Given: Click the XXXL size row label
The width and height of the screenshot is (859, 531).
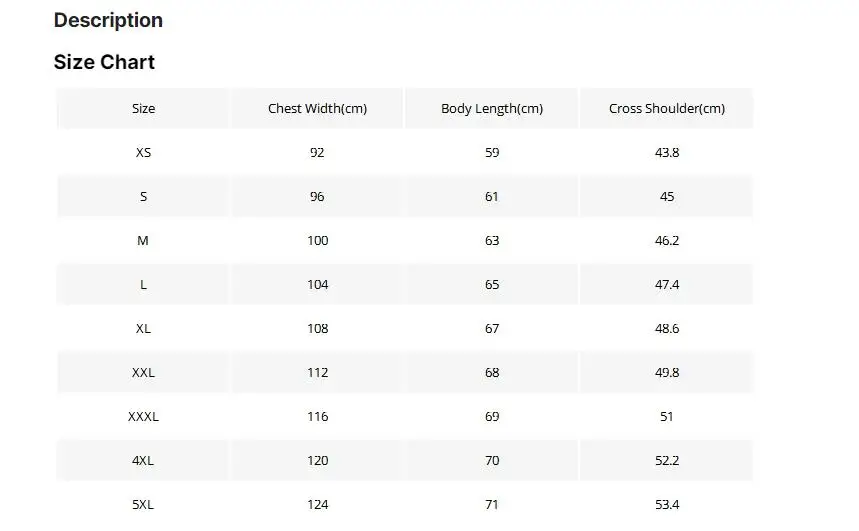Looking at the screenshot, I should coord(143,416).
